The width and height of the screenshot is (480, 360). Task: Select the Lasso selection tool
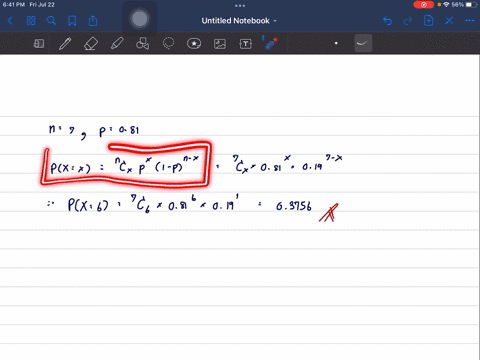click(x=168, y=43)
